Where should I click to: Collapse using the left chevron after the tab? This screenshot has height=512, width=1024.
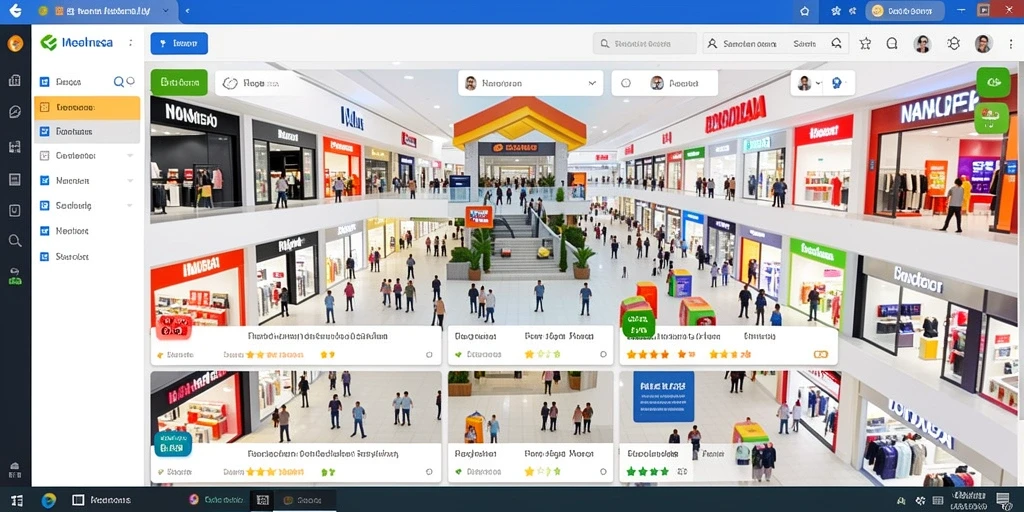(x=187, y=10)
